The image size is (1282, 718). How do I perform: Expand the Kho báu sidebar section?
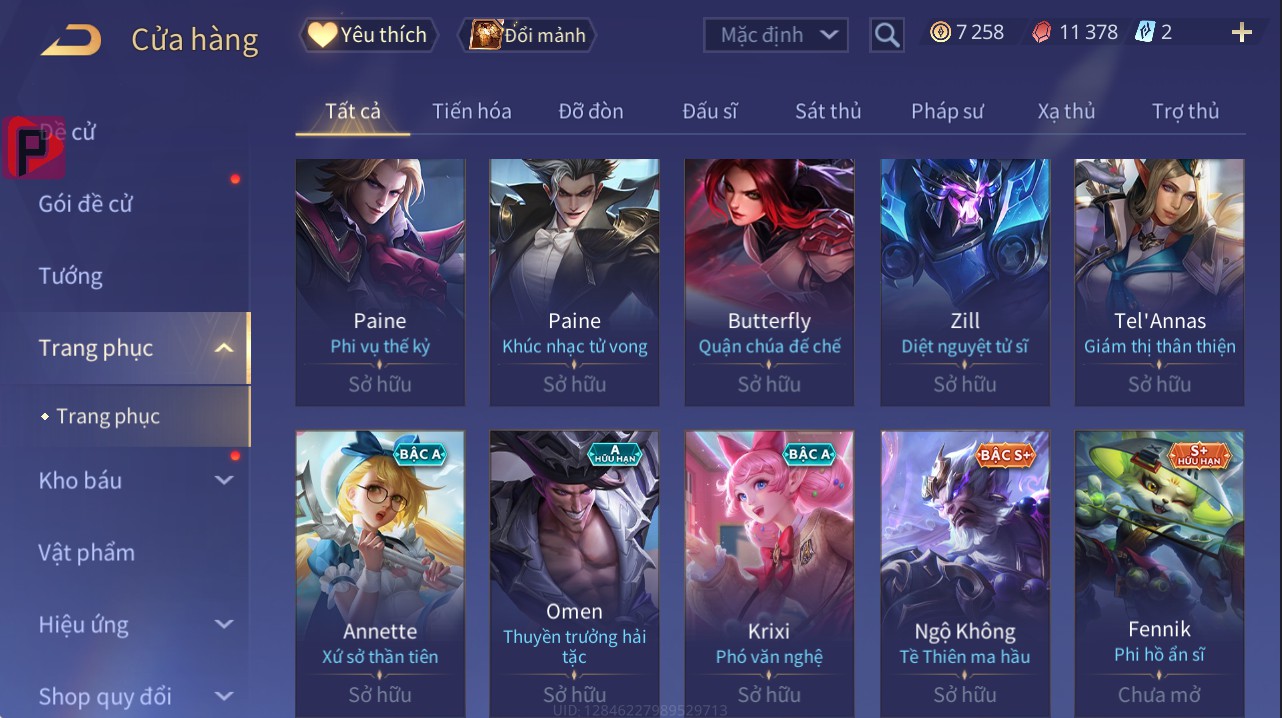point(224,480)
